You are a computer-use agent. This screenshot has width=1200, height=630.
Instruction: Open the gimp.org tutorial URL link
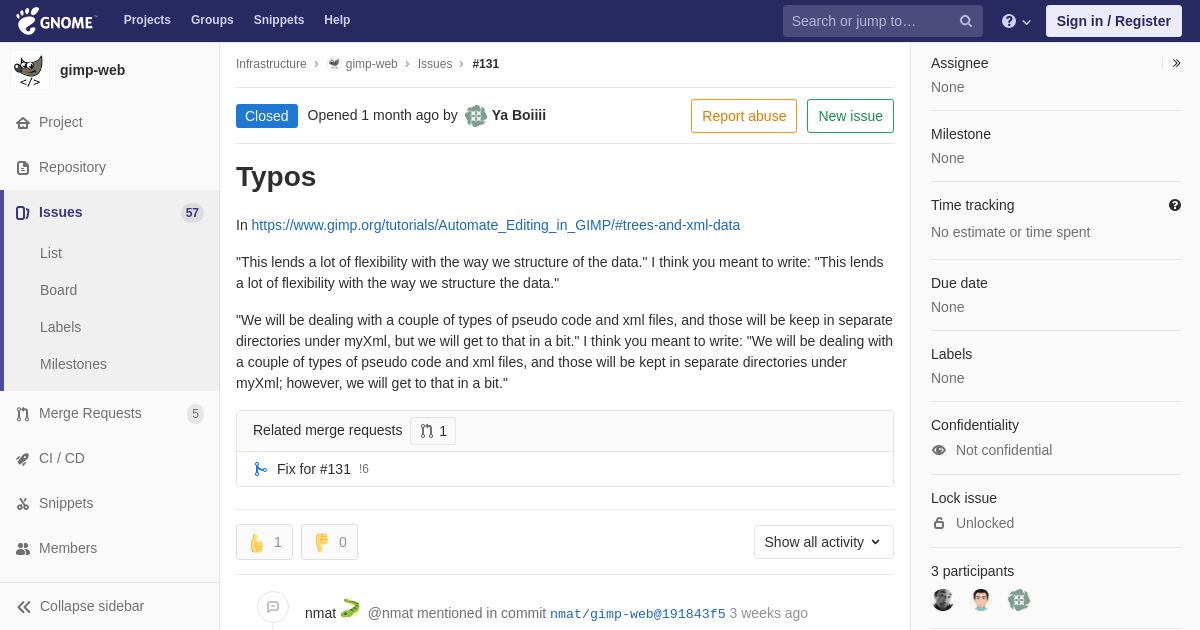click(496, 225)
